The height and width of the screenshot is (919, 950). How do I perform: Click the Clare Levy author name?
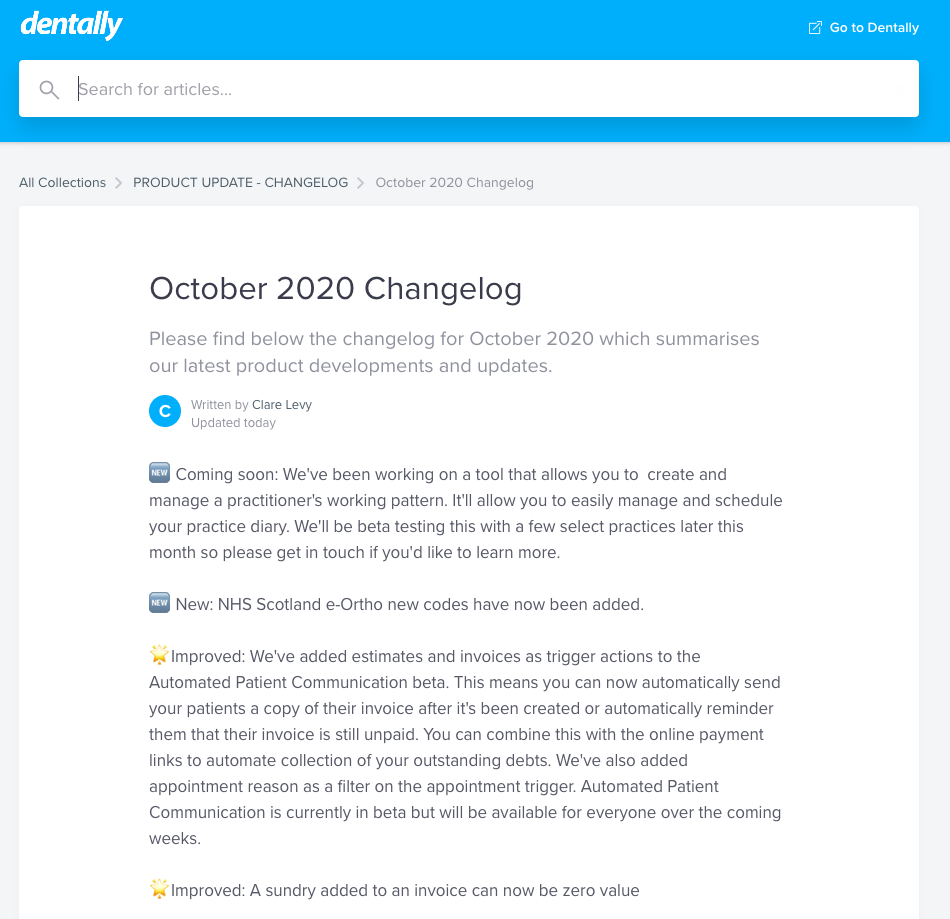tap(282, 405)
